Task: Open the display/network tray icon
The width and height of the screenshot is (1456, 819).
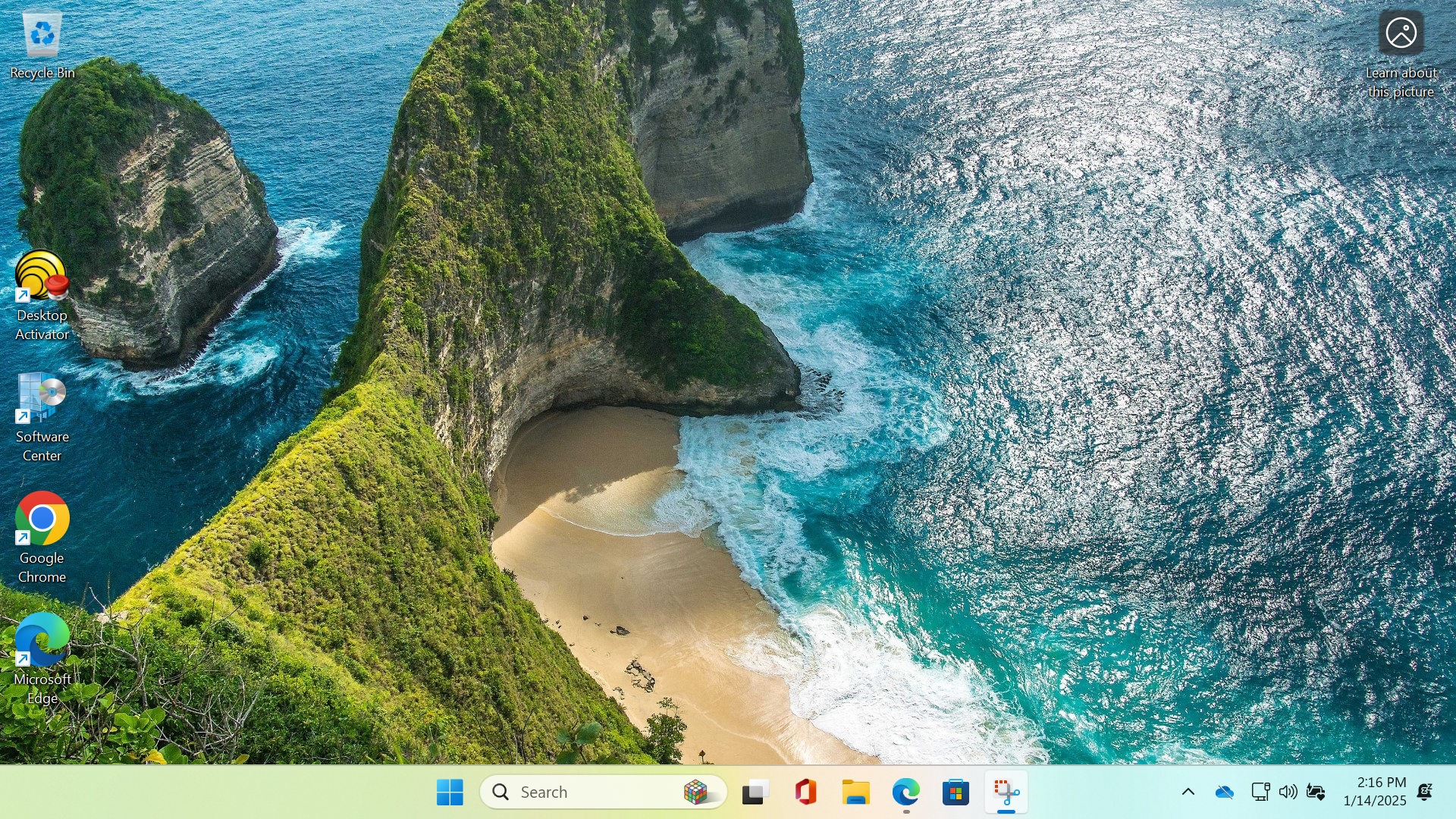Action: (x=1260, y=792)
